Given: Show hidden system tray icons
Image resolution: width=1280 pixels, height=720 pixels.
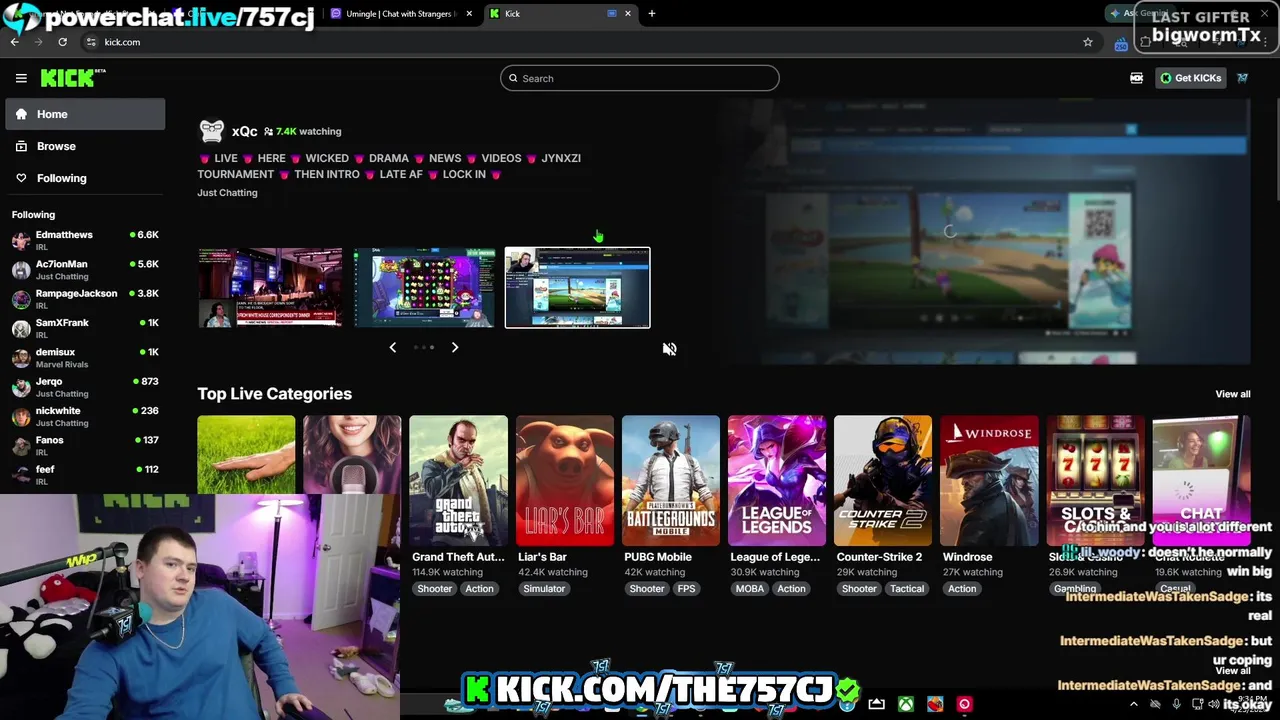Looking at the screenshot, I should point(1134,704).
